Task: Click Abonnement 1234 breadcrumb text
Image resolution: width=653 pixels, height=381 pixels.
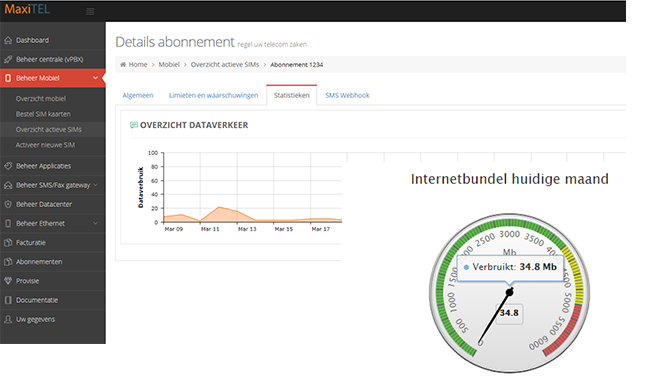Action: point(297,65)
